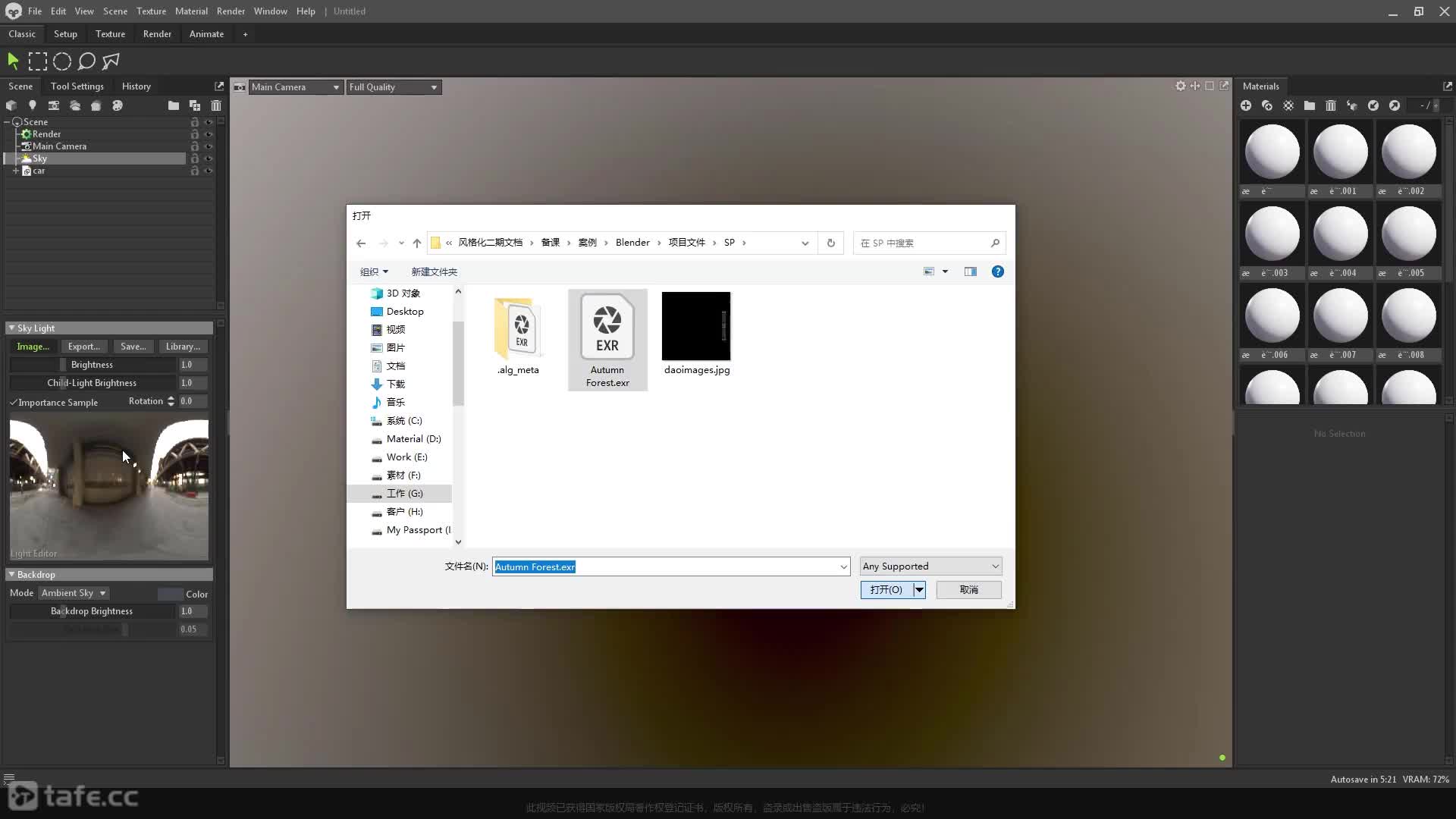Pop out the Materials panel
This screenshot has width=1456, height=819.
[1448, 86]
